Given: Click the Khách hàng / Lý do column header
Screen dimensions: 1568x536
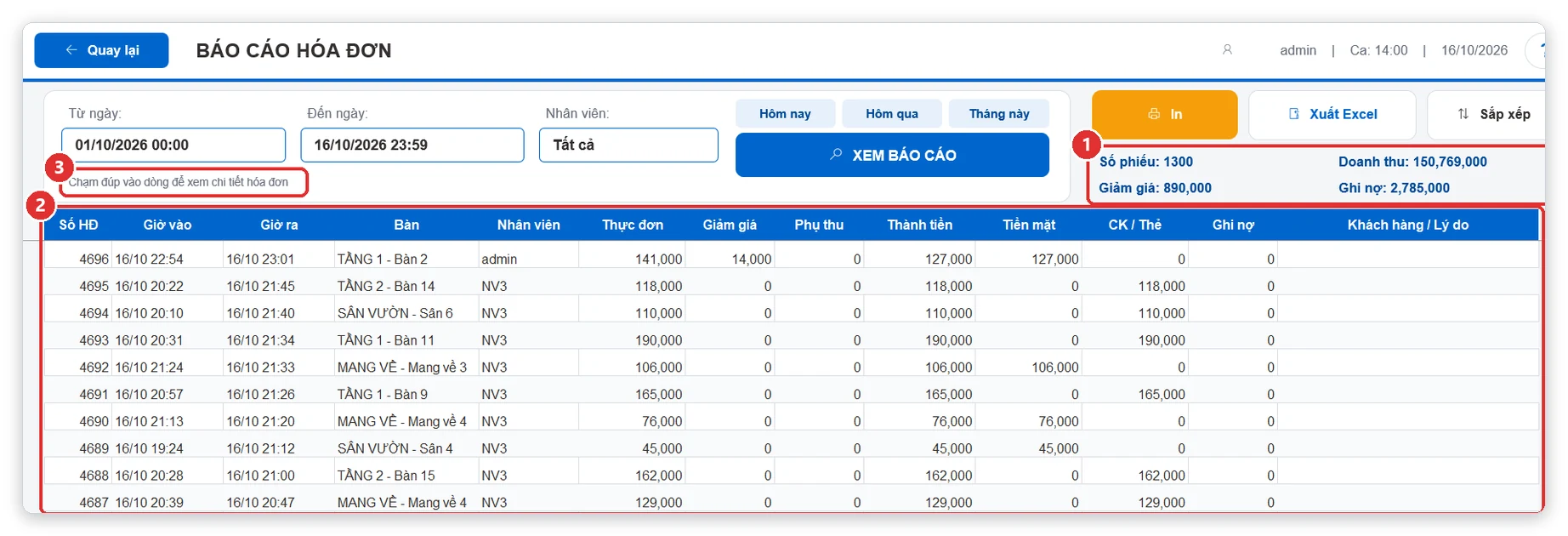Looking at the screenshot, I should click(x=1408, y=225).
